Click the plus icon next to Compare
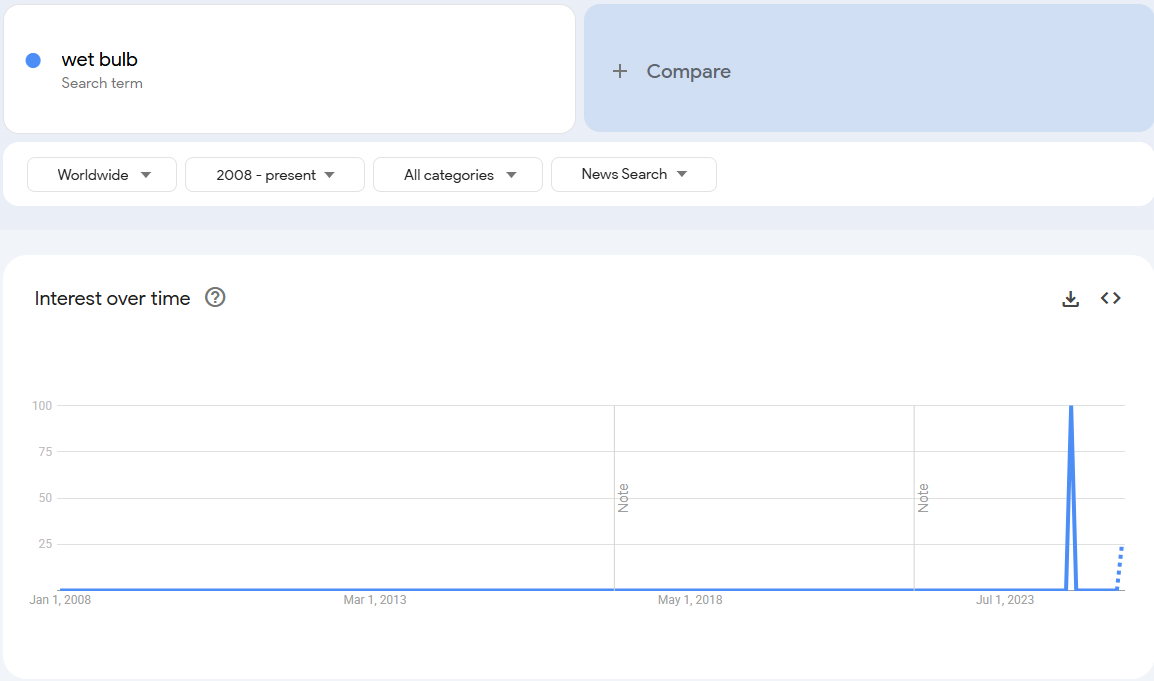Screen dimensions: 1154x681 pyautogui.click(x=620, y=71)
